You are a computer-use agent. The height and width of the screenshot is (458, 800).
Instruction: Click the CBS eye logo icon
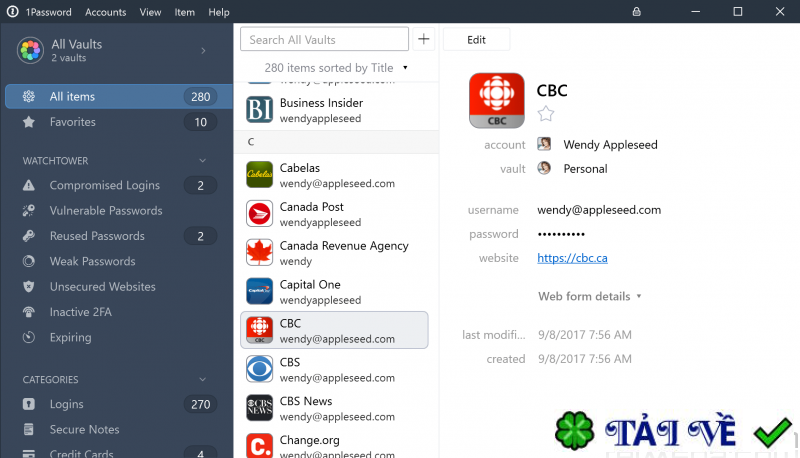coord(259,369)
